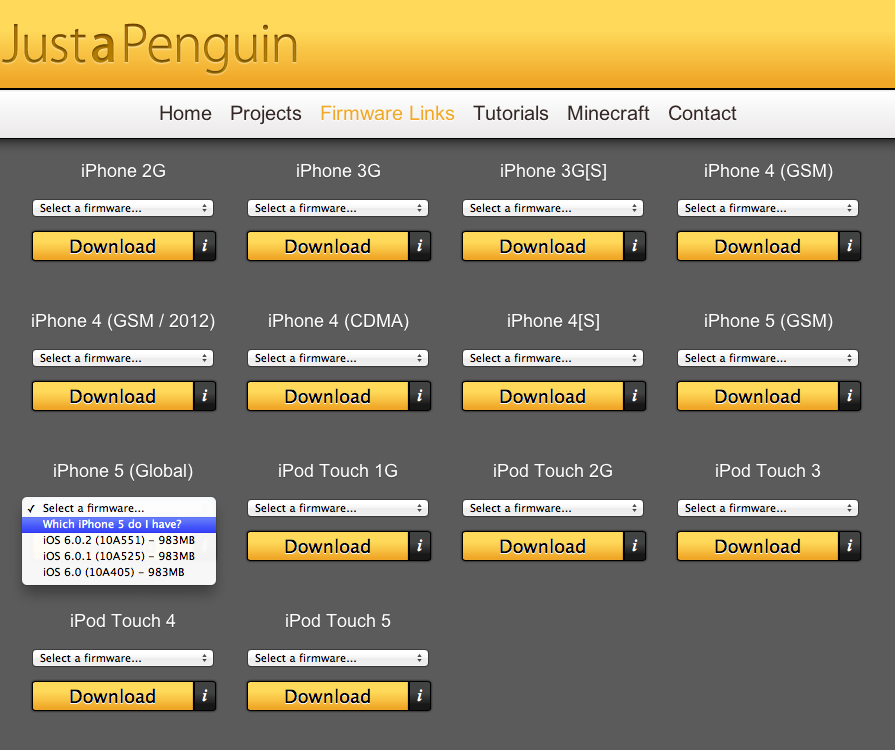The image size is (895, 750).
Task: Open the Projects navigation link
Action: point(266,114)
